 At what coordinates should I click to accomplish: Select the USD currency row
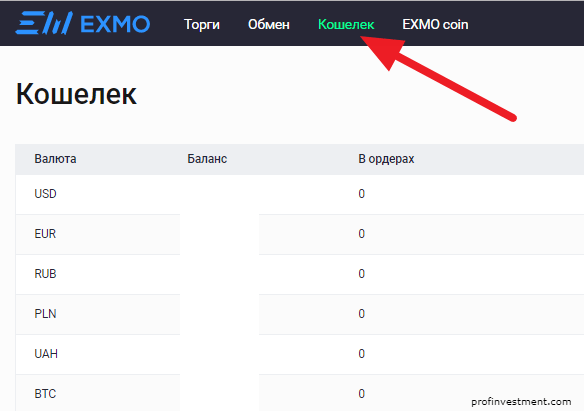(x=299, y=194)
